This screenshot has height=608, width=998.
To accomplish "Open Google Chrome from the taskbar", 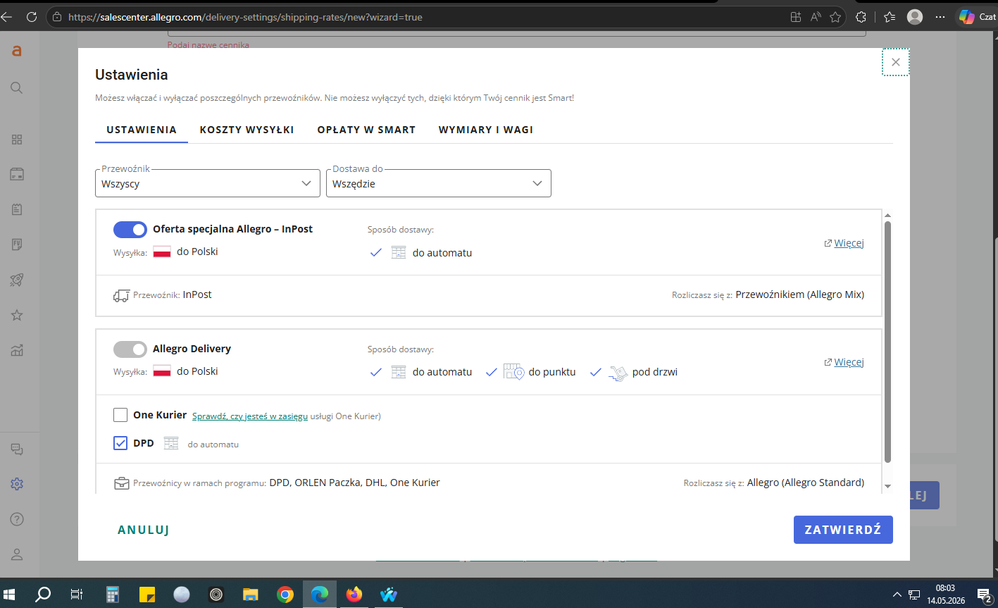I will pyautogui.click(x=285, y=595).
